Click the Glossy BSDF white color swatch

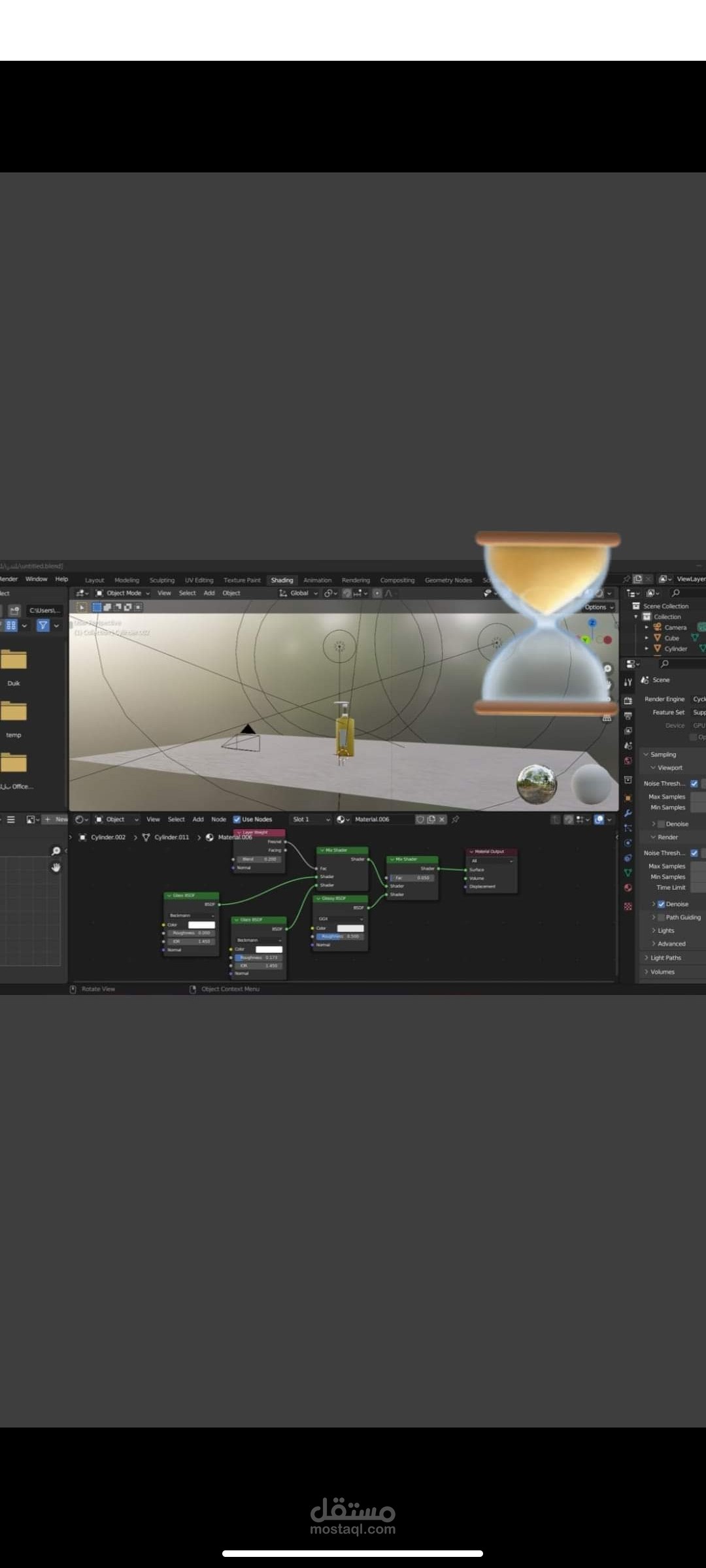pos(350,928)
